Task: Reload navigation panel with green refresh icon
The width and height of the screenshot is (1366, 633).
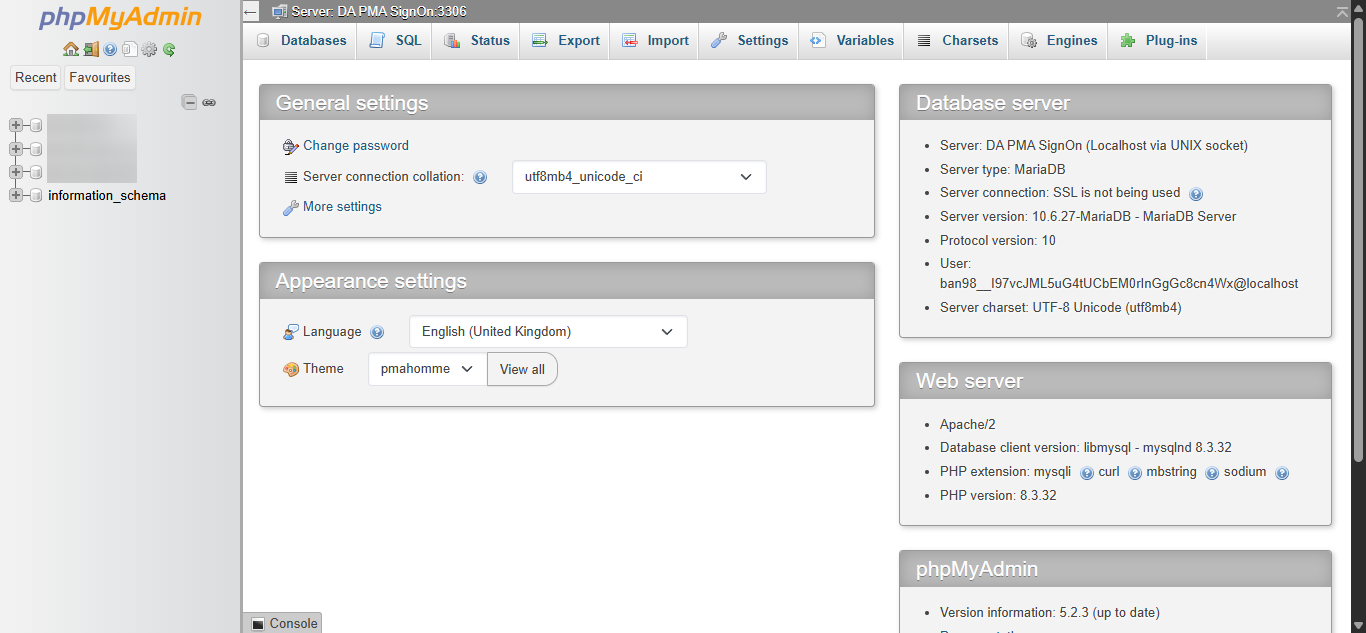Action: click(169, 49)
